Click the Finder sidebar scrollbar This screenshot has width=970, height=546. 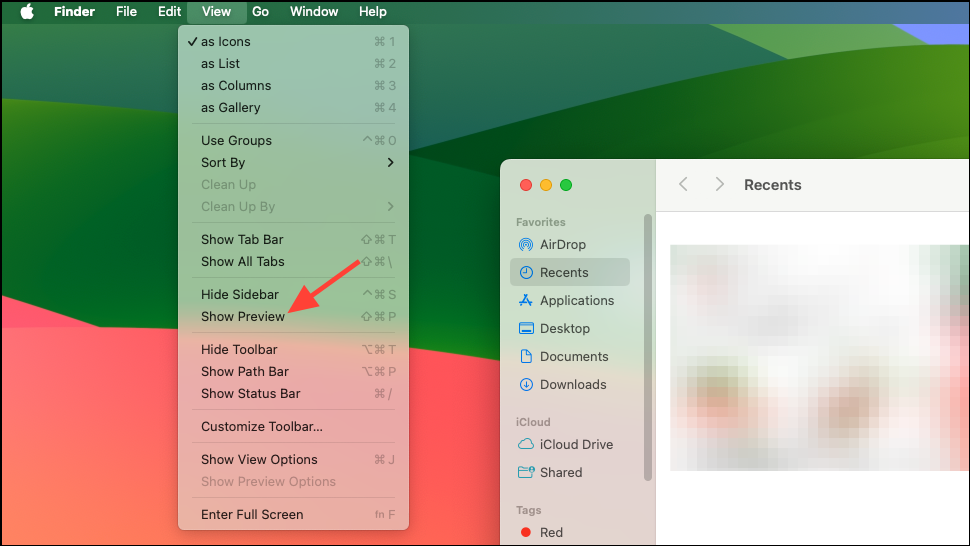pyautogui.click(x=648, y=347)
